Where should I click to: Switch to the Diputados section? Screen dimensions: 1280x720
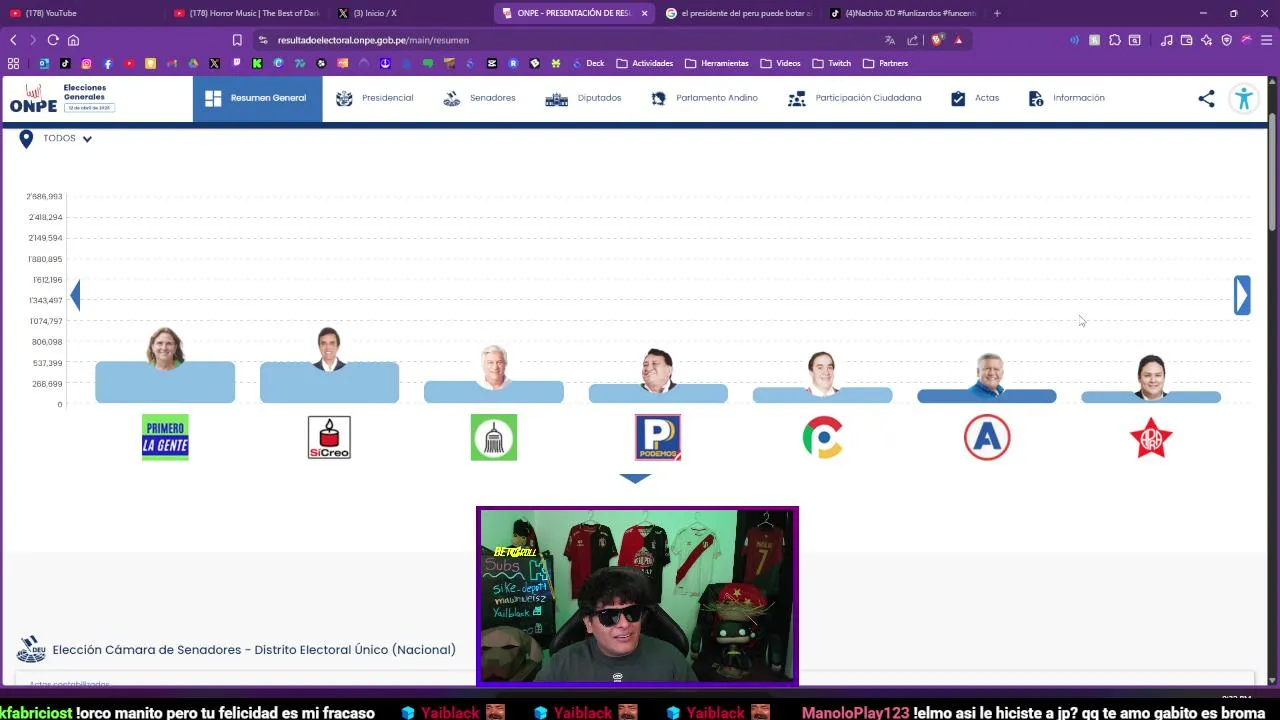coord(583,98)
